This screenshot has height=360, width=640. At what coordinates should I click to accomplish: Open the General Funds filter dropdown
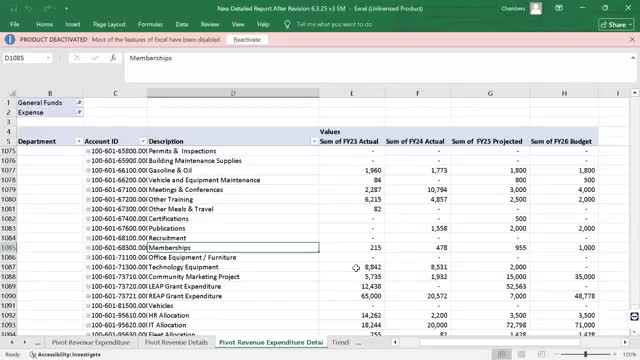click(79, 102)
